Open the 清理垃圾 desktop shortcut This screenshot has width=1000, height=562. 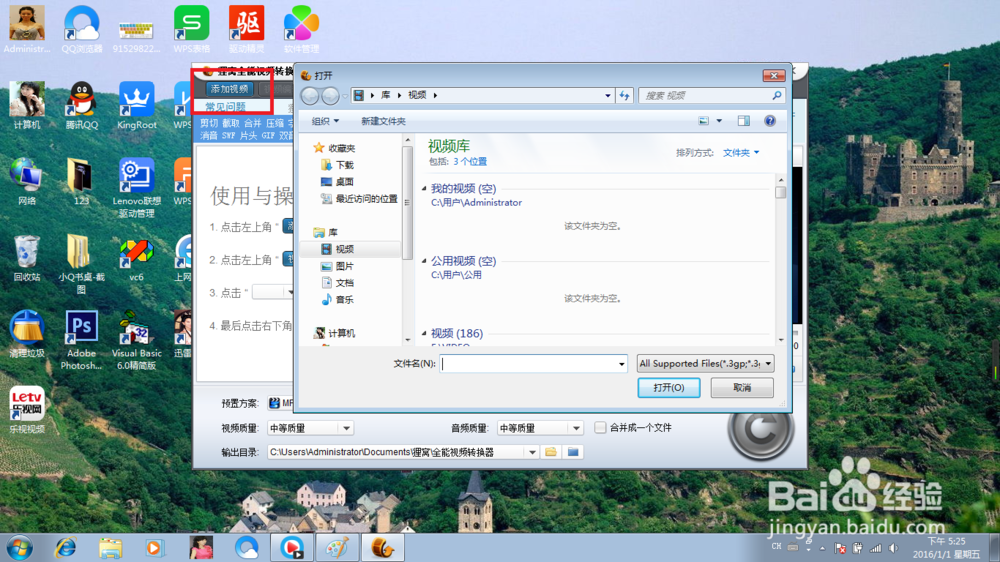click(x=27, y=334)
